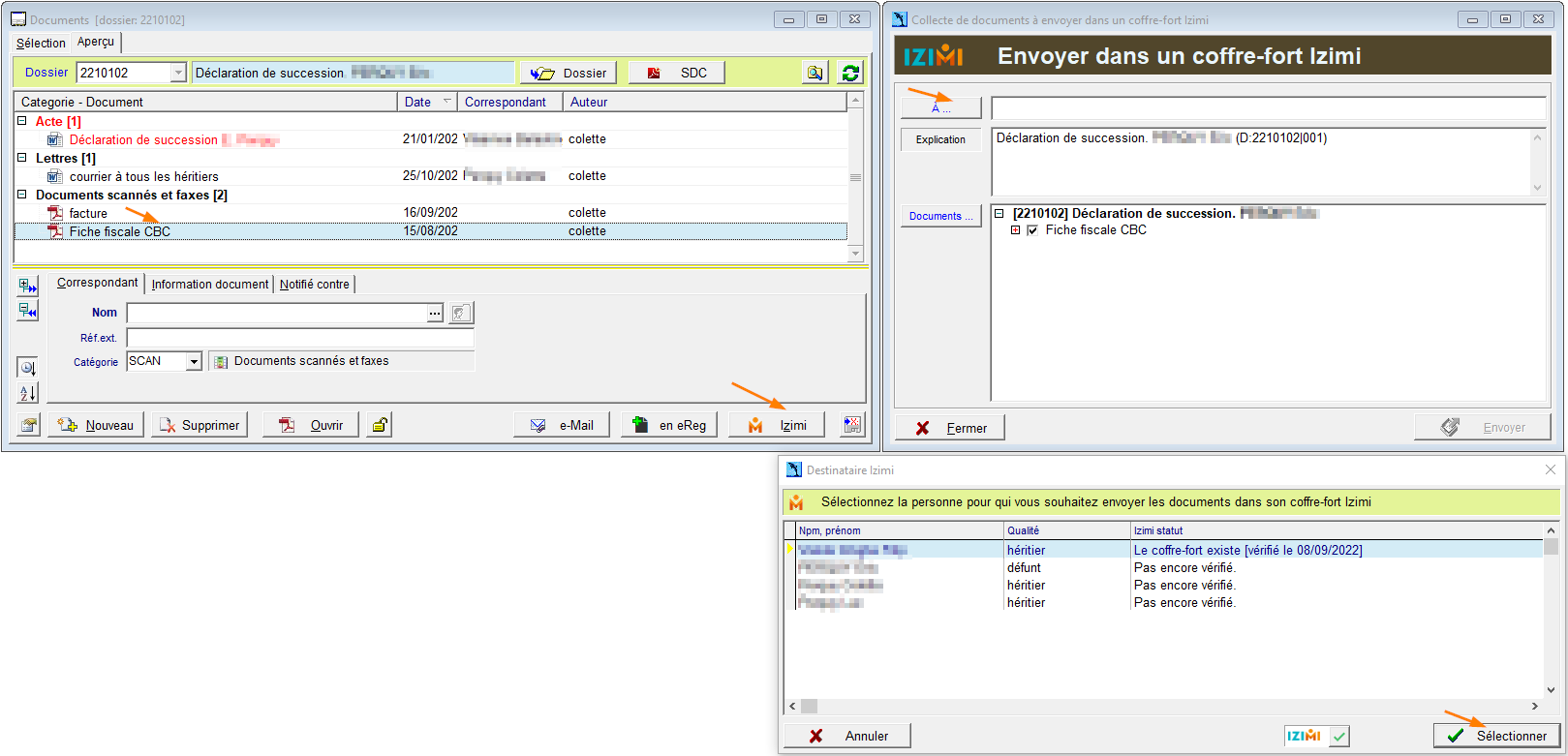Click the À ... recipient button
The height and width of the screenshot is (756, 1568).
[x=941, y=107]
